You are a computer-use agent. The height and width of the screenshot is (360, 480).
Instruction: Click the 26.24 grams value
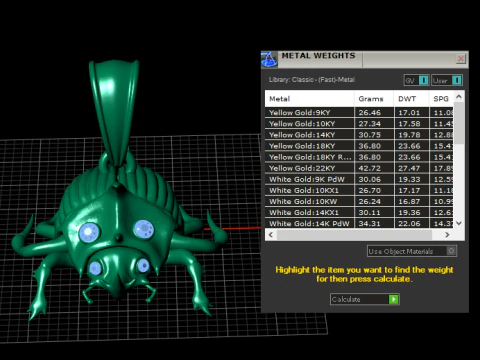coord(369,201)
